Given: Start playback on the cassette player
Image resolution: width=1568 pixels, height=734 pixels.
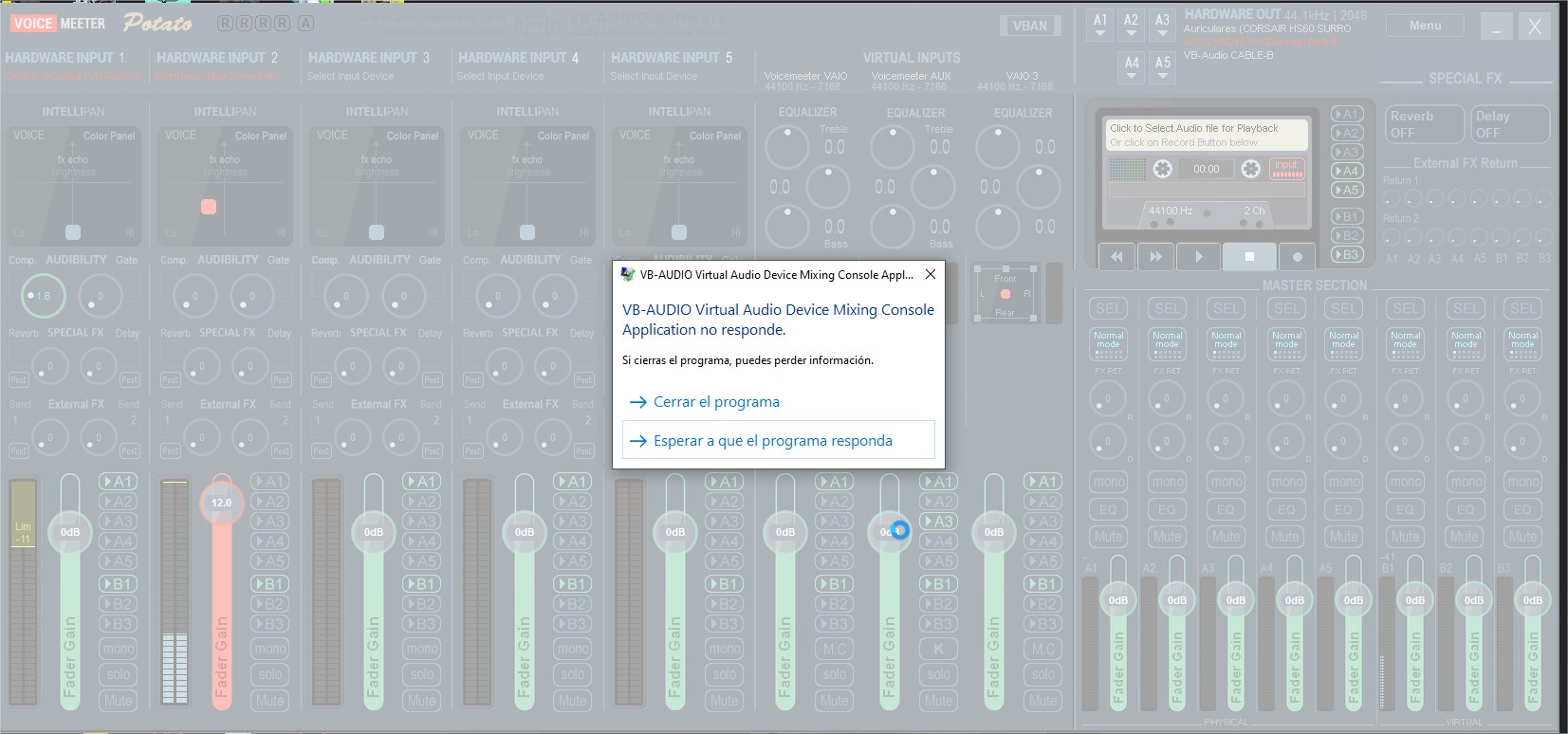Looking at the screenshot, I should [1199, 256].
